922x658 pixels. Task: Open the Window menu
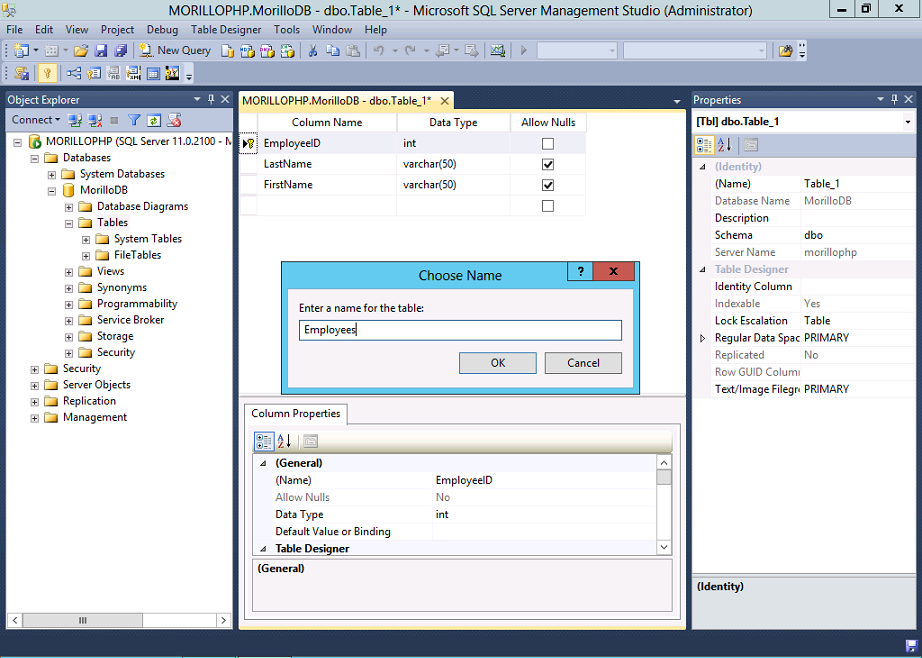tap(332, 29)
